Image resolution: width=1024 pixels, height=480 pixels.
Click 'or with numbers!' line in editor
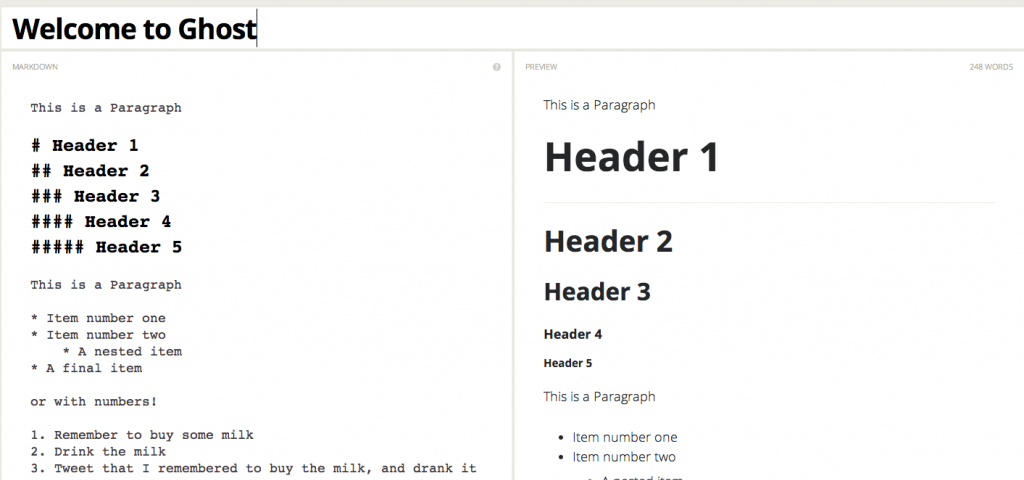(x=93, y=402)
